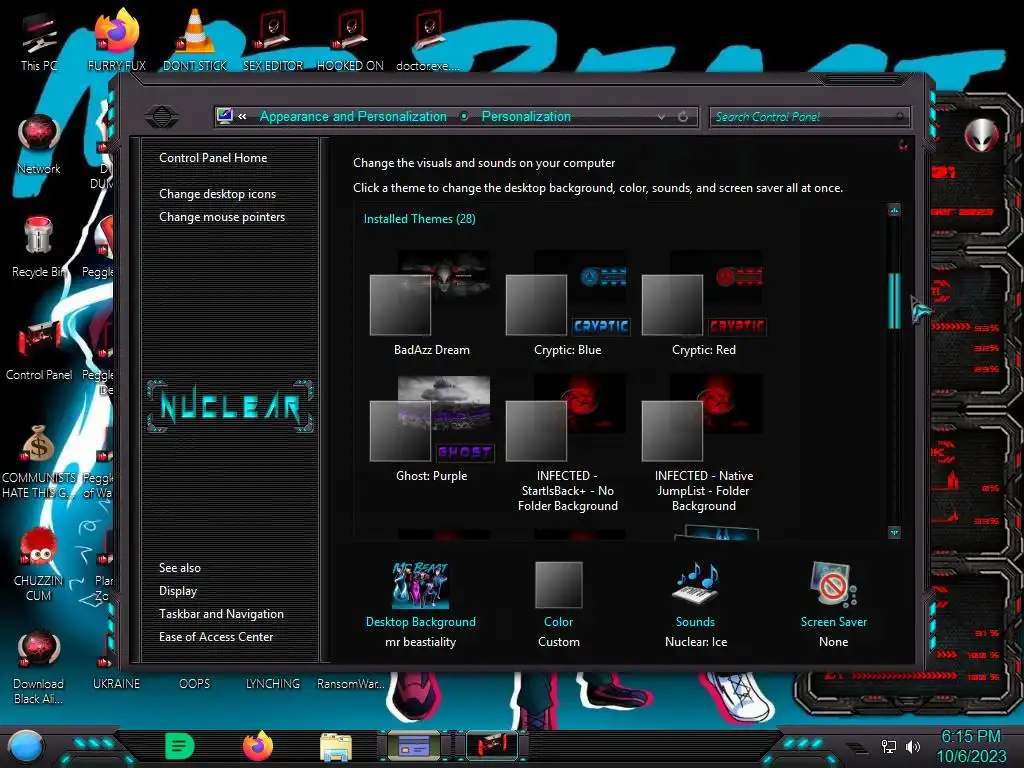The height and width of the screenshot is (768, 1024).
Task: Open Taskbar and Navigation link
Action: pos(221,614)
